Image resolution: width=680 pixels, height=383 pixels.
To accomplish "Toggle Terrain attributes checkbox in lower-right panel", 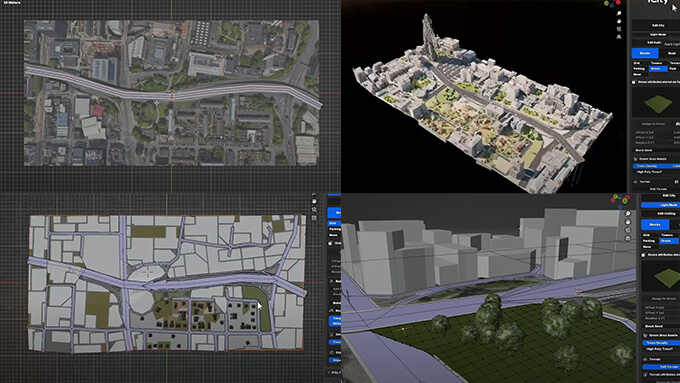I will [x=645, y=374].
